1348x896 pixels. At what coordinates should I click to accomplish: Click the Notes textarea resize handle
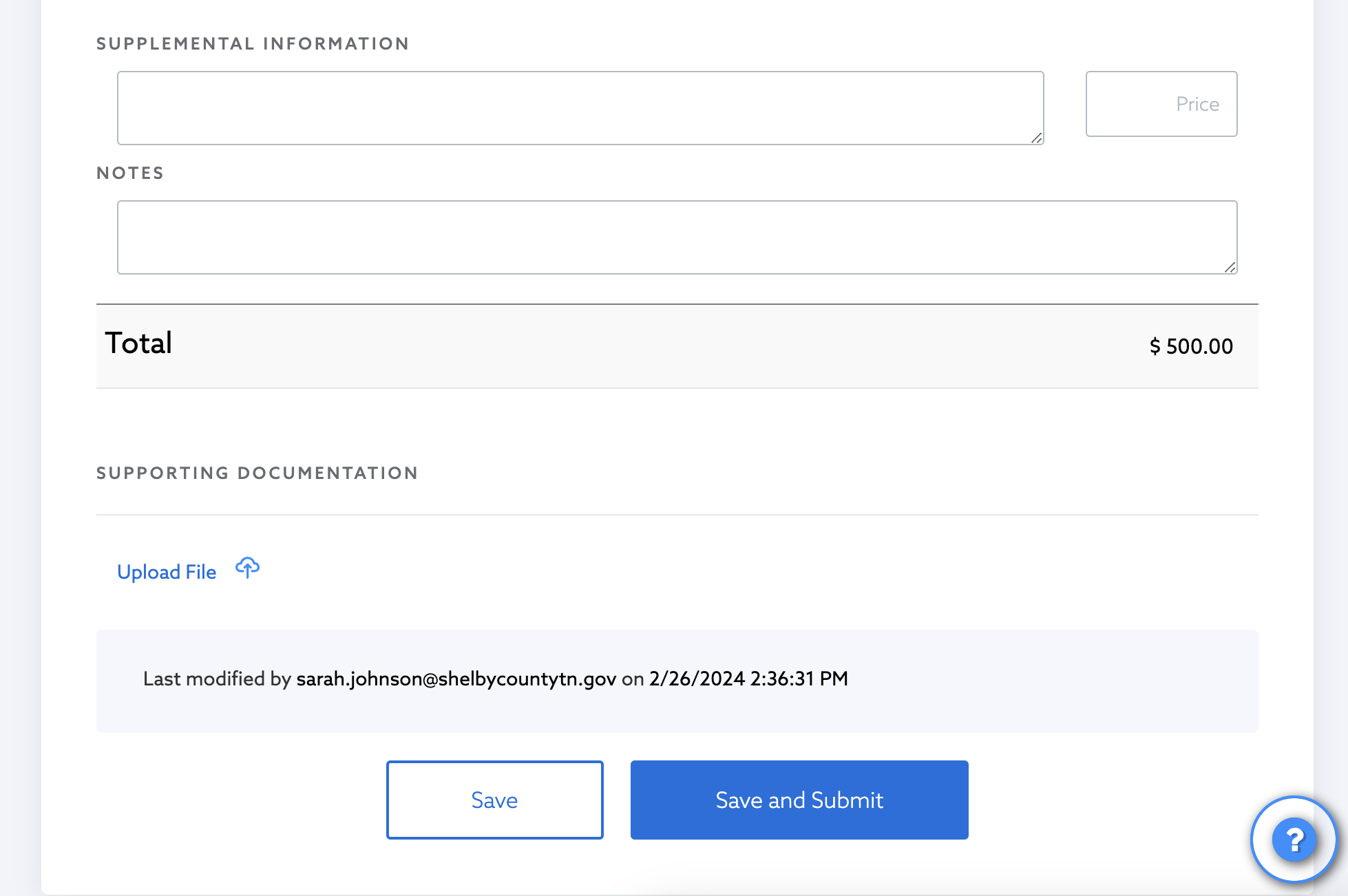coord(1230,267)
